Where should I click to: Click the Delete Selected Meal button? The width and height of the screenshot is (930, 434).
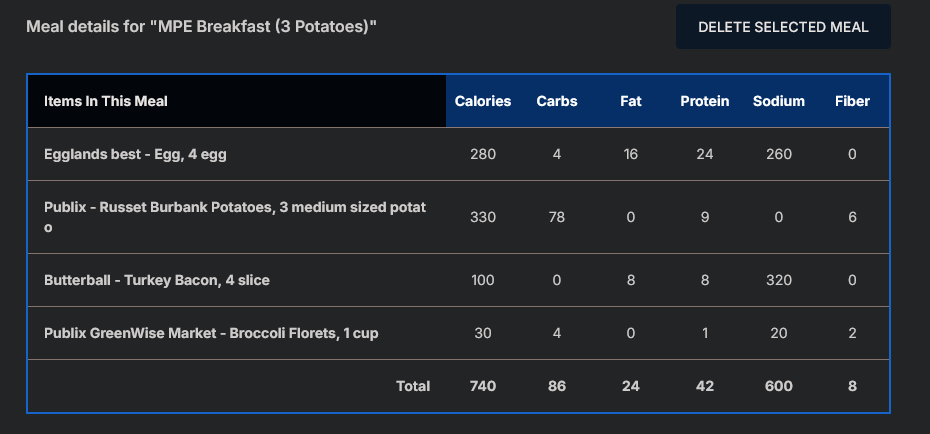click(x=783, y=27)
